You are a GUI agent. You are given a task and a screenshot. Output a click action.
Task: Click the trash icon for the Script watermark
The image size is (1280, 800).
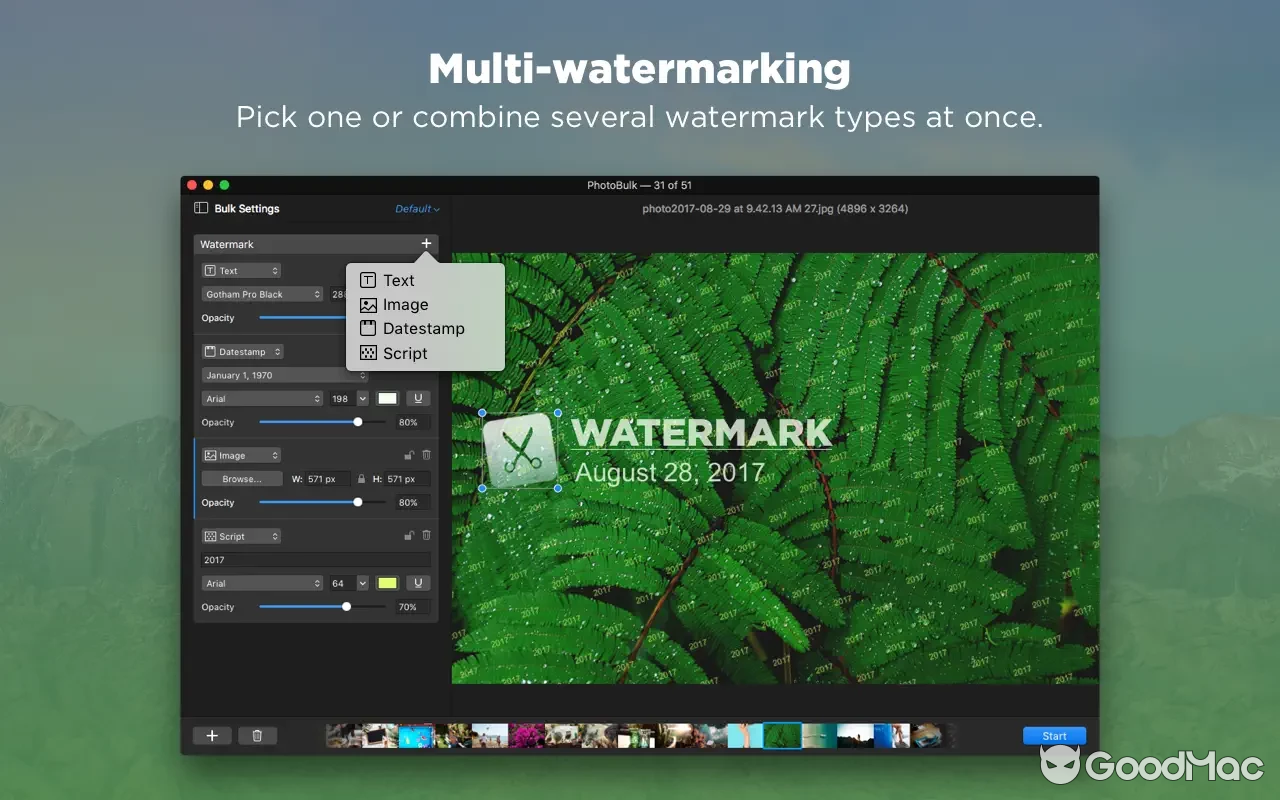pos(427,536)
